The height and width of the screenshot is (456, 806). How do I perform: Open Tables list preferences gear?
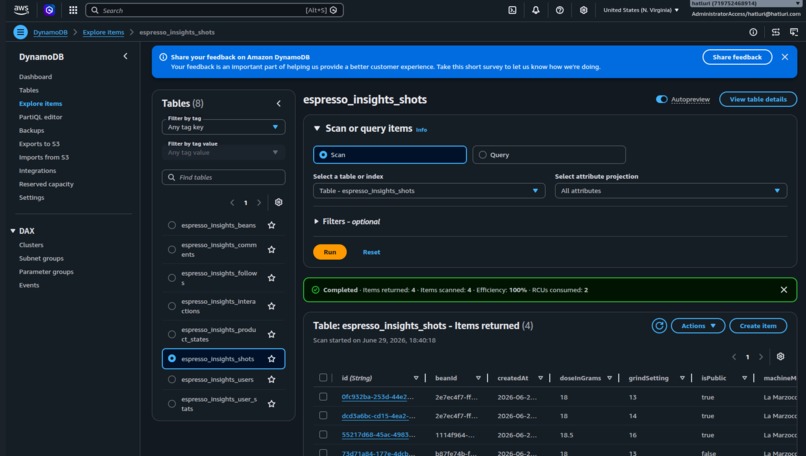click(x=279, y=202)
